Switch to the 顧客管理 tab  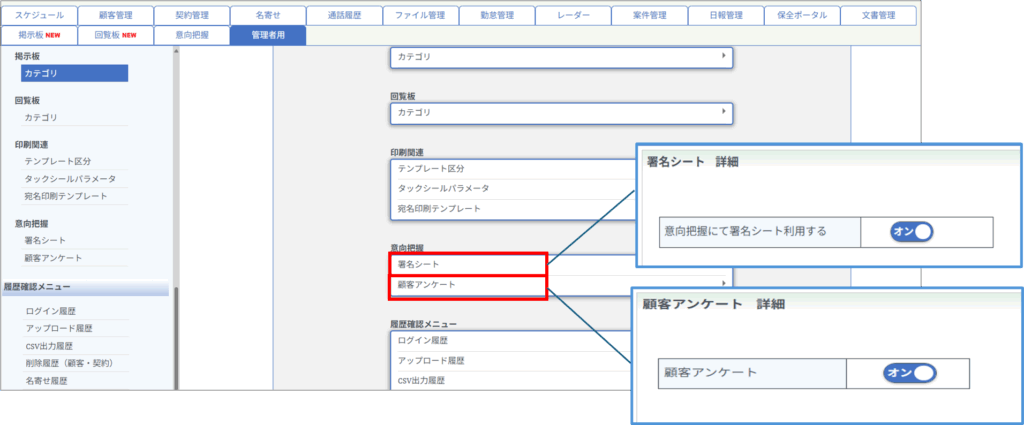pos(116,16)
